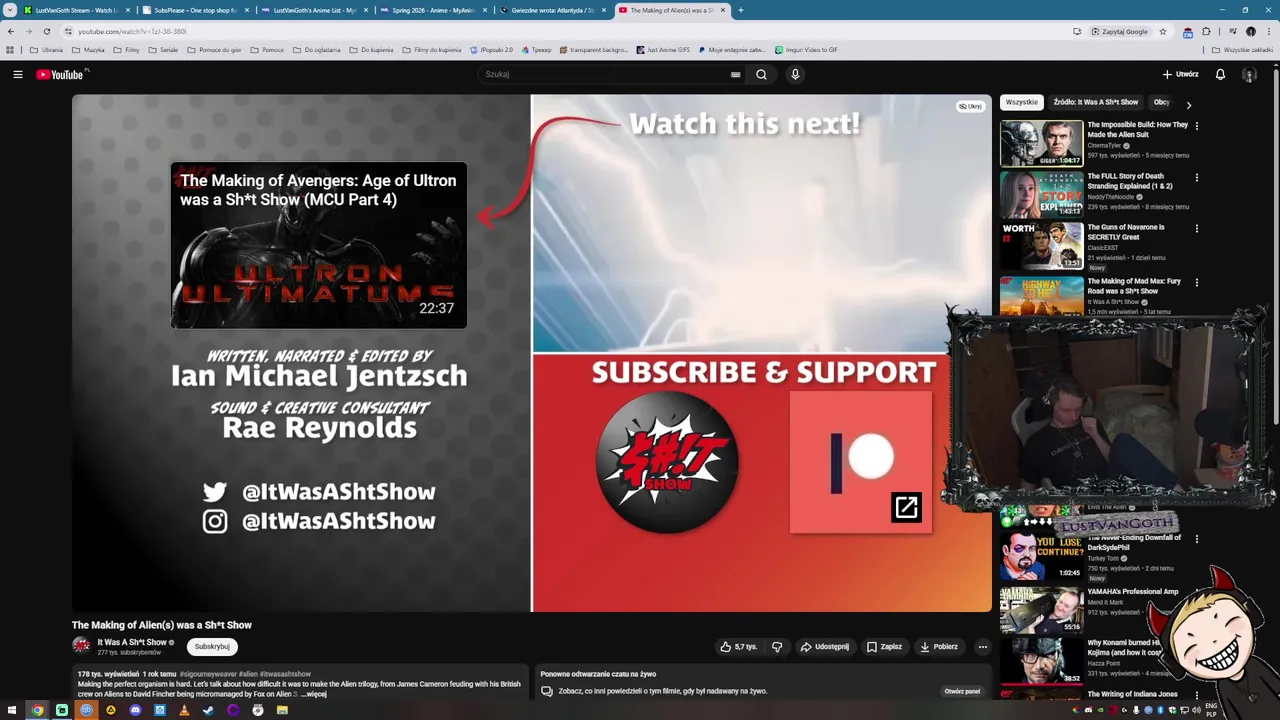
Task: Go back with browser back arrow
Action: (x=11, y=31)
